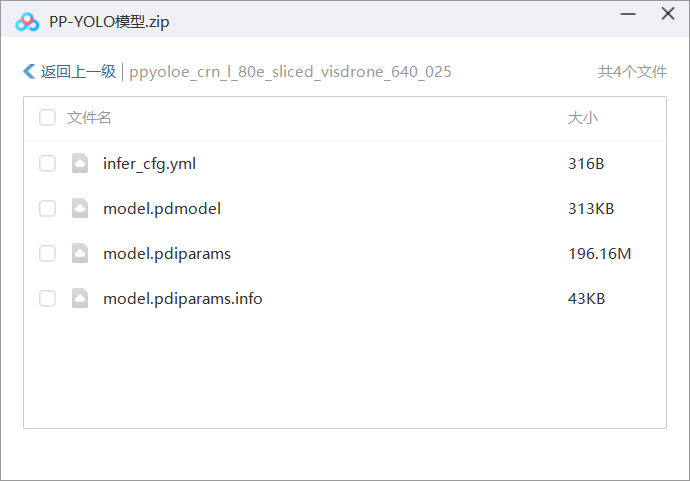Select the infer_cfg.yml file name
This screenshot has height=481, width=690.
click(149, 164)
